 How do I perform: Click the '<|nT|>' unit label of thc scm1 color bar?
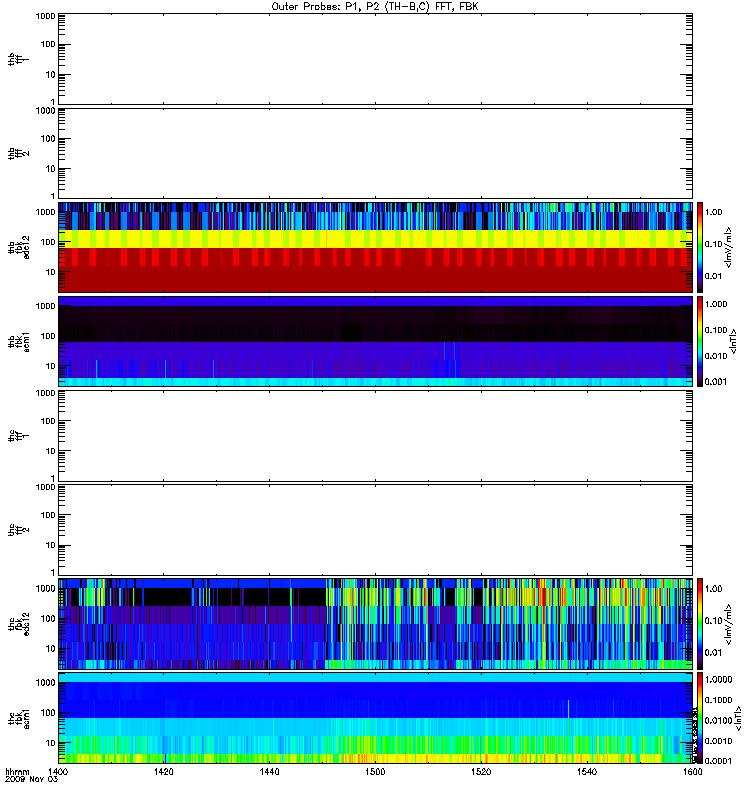click(737, 718)
